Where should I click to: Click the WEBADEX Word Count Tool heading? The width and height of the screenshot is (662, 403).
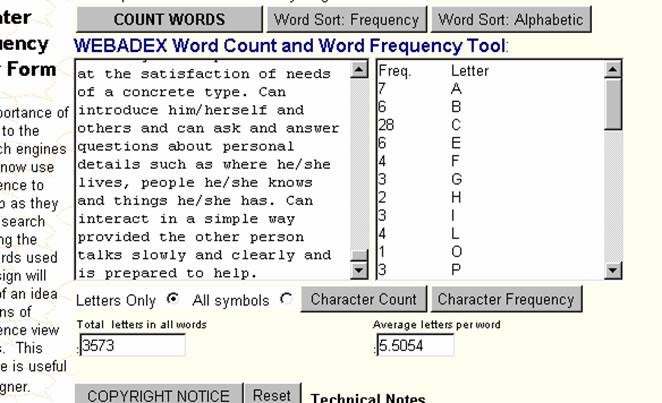[290, 46]
